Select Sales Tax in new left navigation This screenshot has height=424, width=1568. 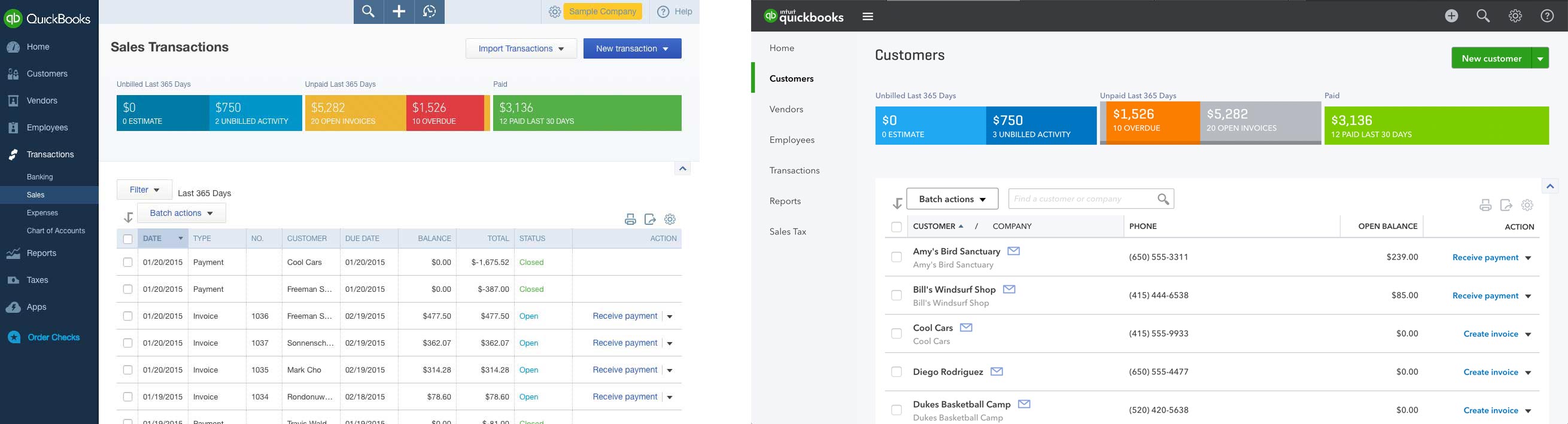coord(788,232)
